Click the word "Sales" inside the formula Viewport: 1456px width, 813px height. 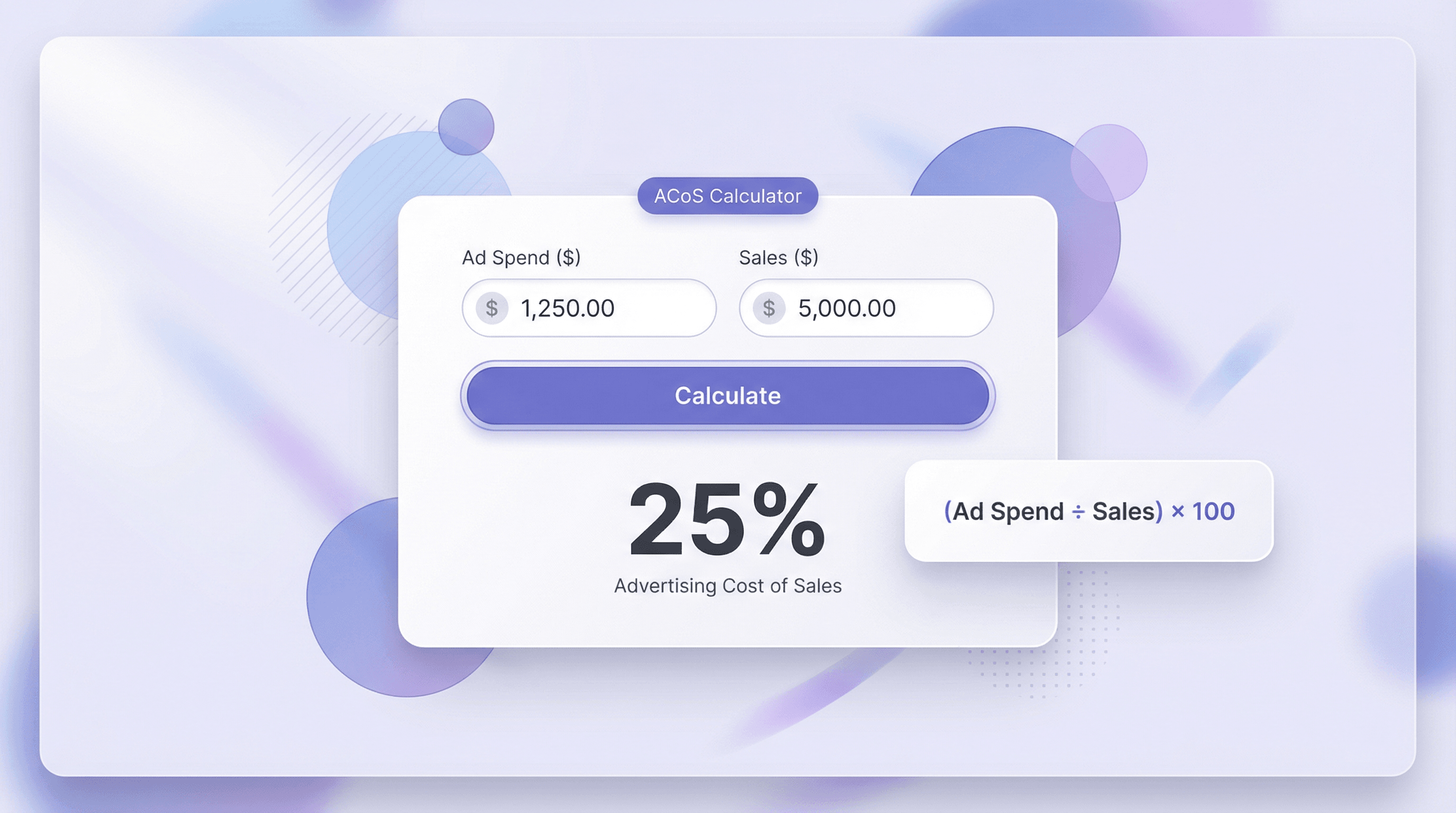pyautogui.click(x=1123, y=511)
